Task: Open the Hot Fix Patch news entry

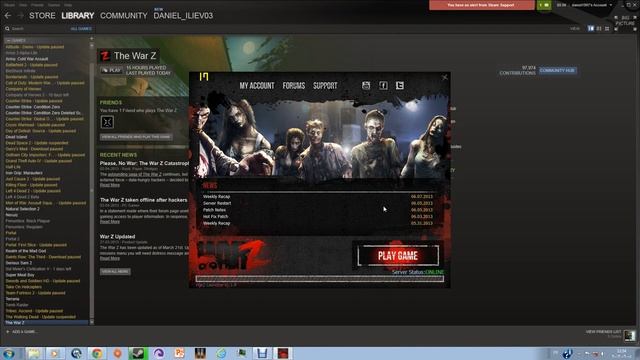Action: (216, 217)
